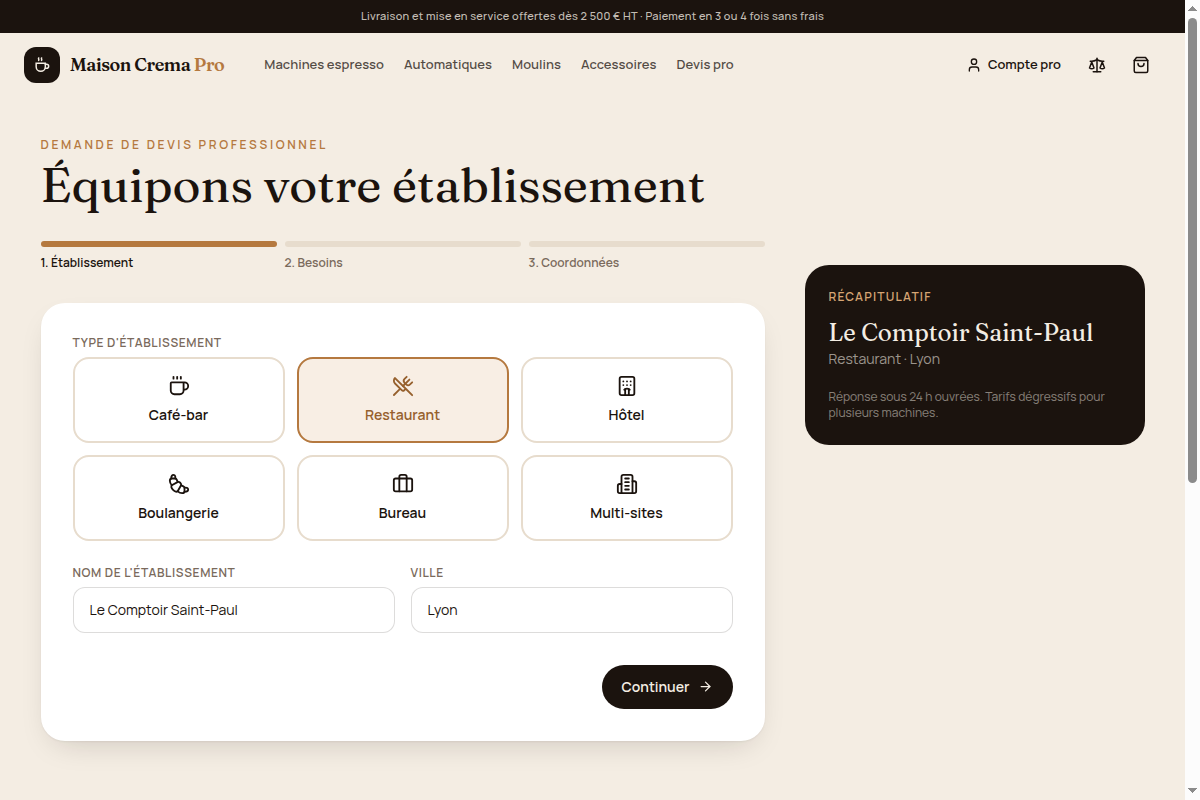Click the Compte pro user icon

974,65
